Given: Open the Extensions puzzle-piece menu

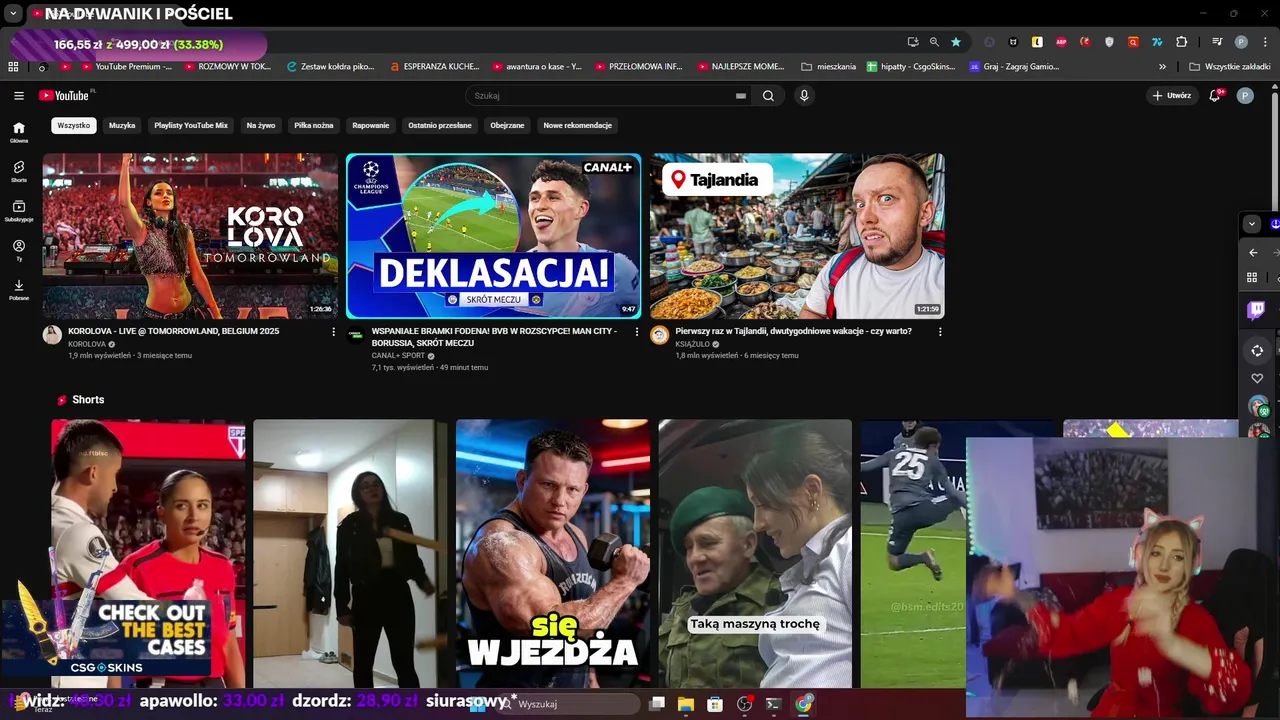Looking at the screenshot, I should (x=1182, y=42).
